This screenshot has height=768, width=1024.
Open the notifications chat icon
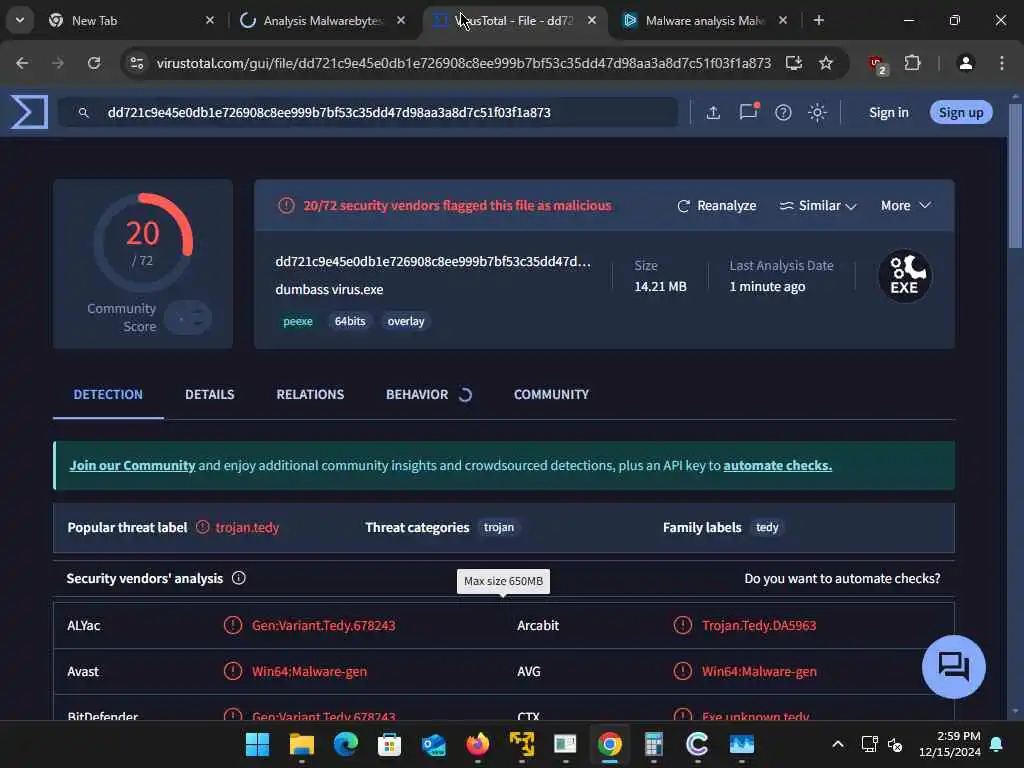tap(748, 112)
